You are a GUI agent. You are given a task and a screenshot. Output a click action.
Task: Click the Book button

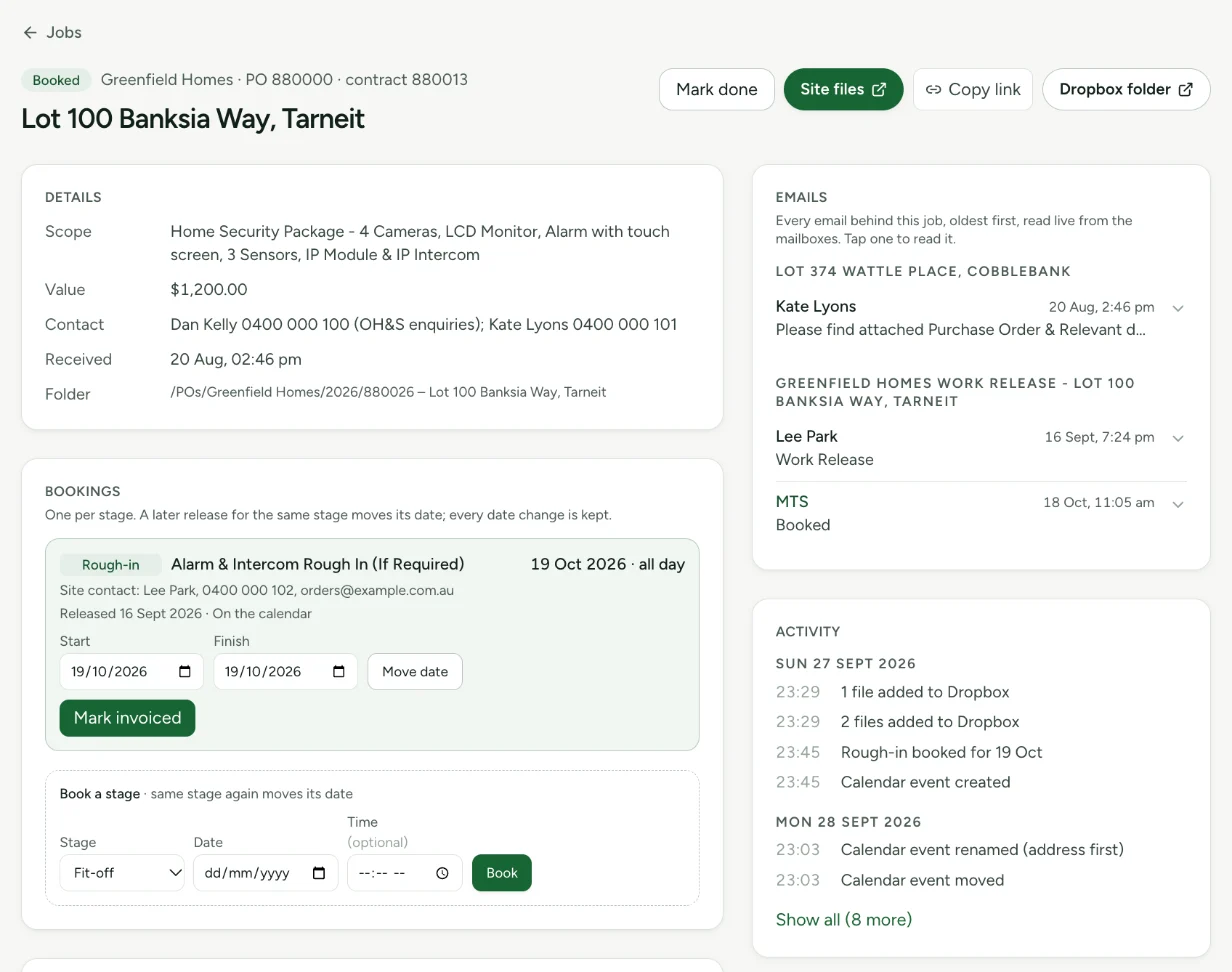[502, 873]
